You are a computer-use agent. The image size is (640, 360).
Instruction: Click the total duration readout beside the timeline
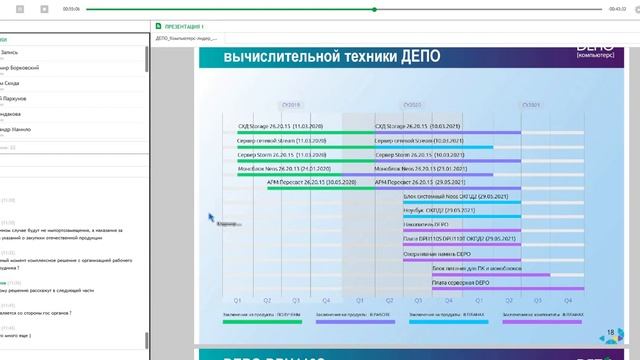(617, 9)
